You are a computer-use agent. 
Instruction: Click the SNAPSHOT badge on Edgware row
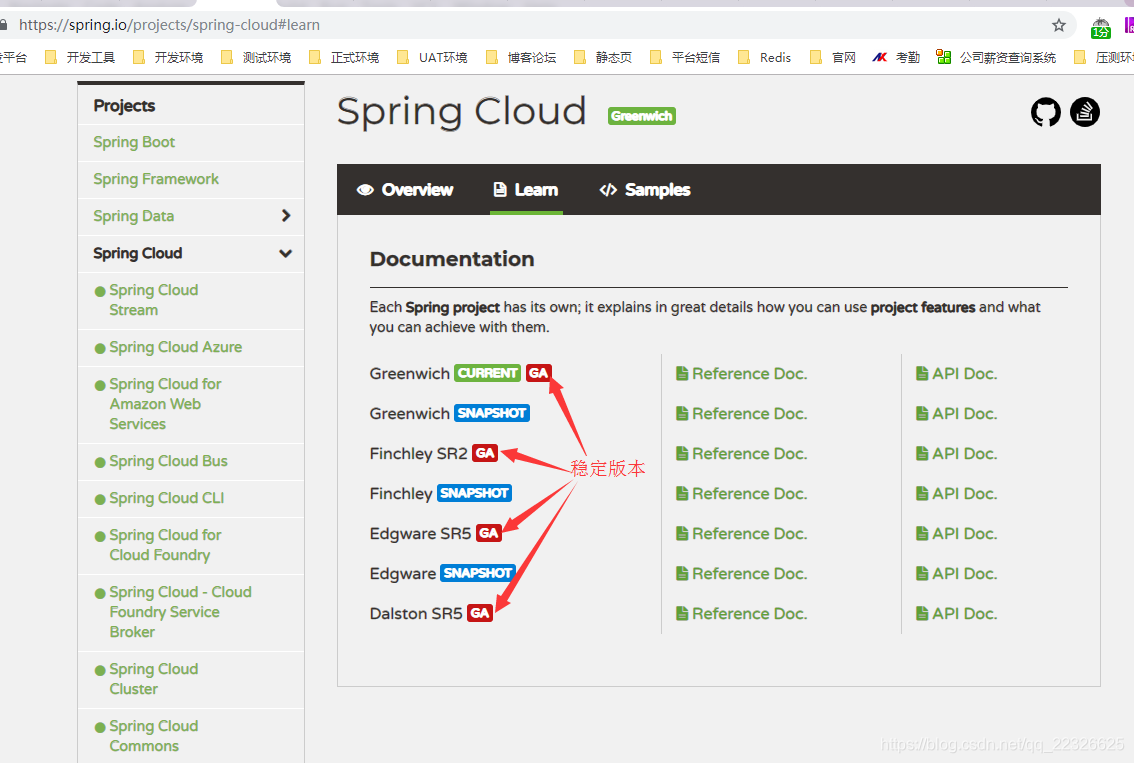477,574
